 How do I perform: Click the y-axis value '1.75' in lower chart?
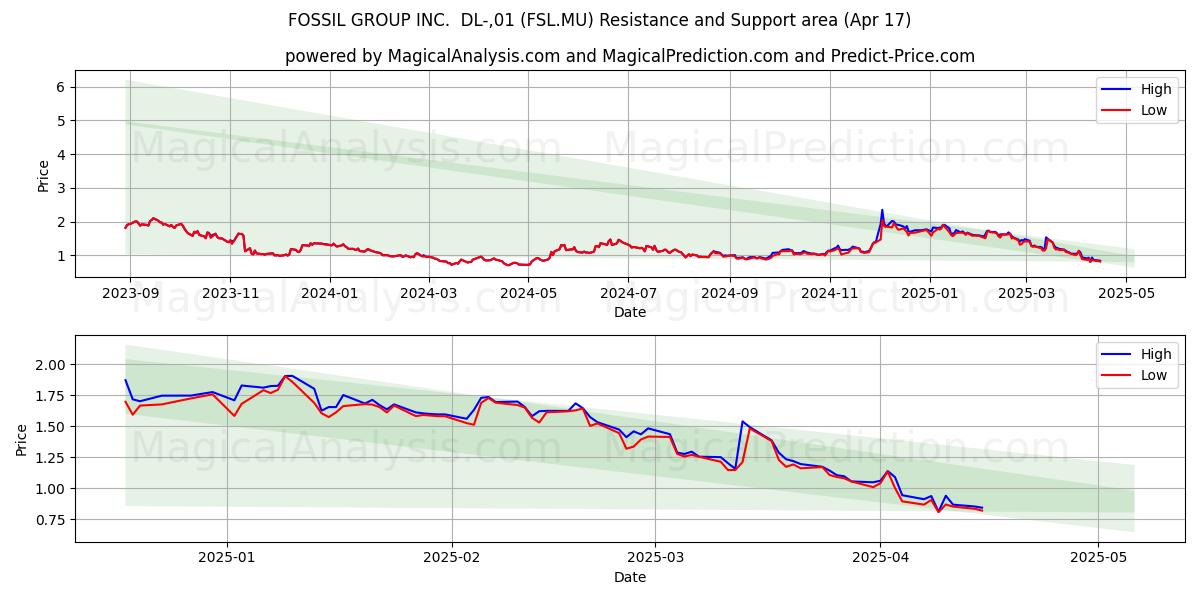[50, 396]
